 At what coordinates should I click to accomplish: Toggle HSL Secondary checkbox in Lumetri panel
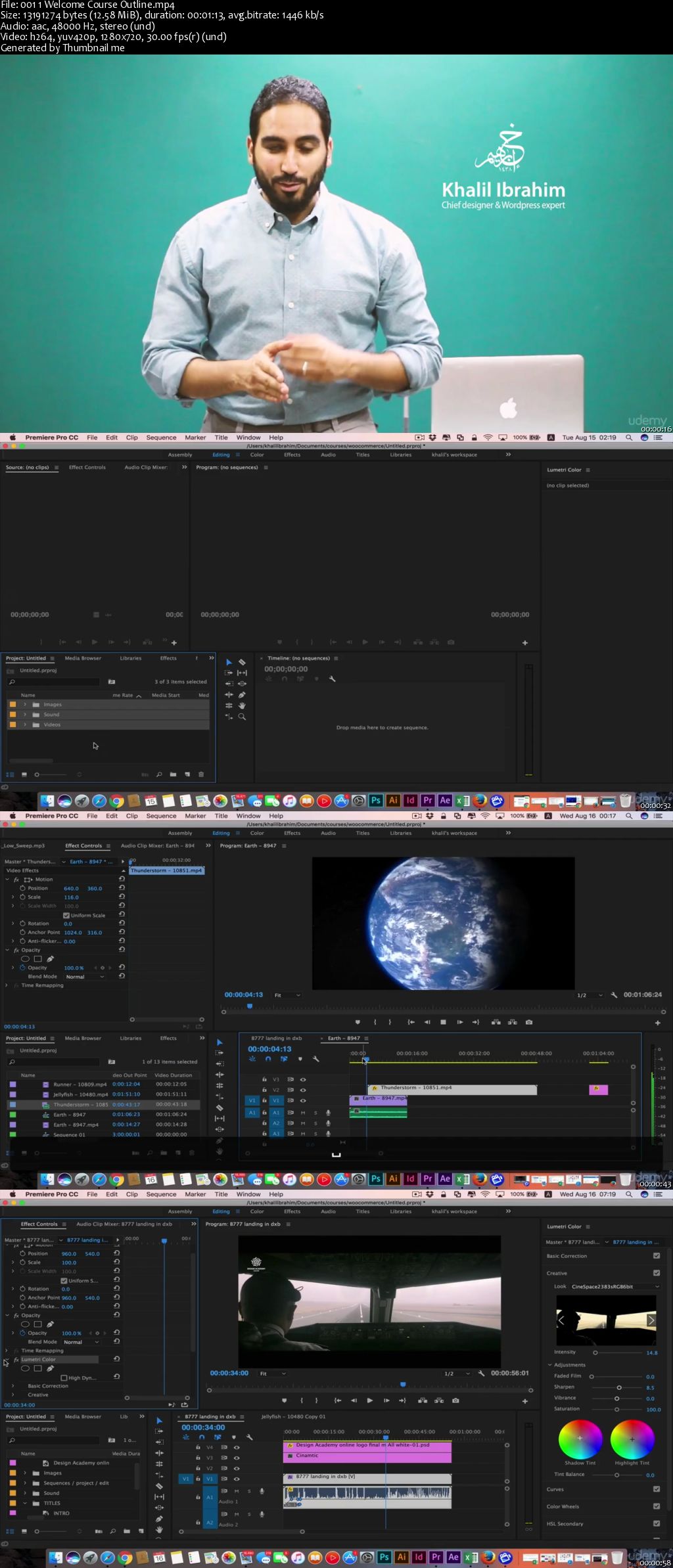[x=657, y=1523]
